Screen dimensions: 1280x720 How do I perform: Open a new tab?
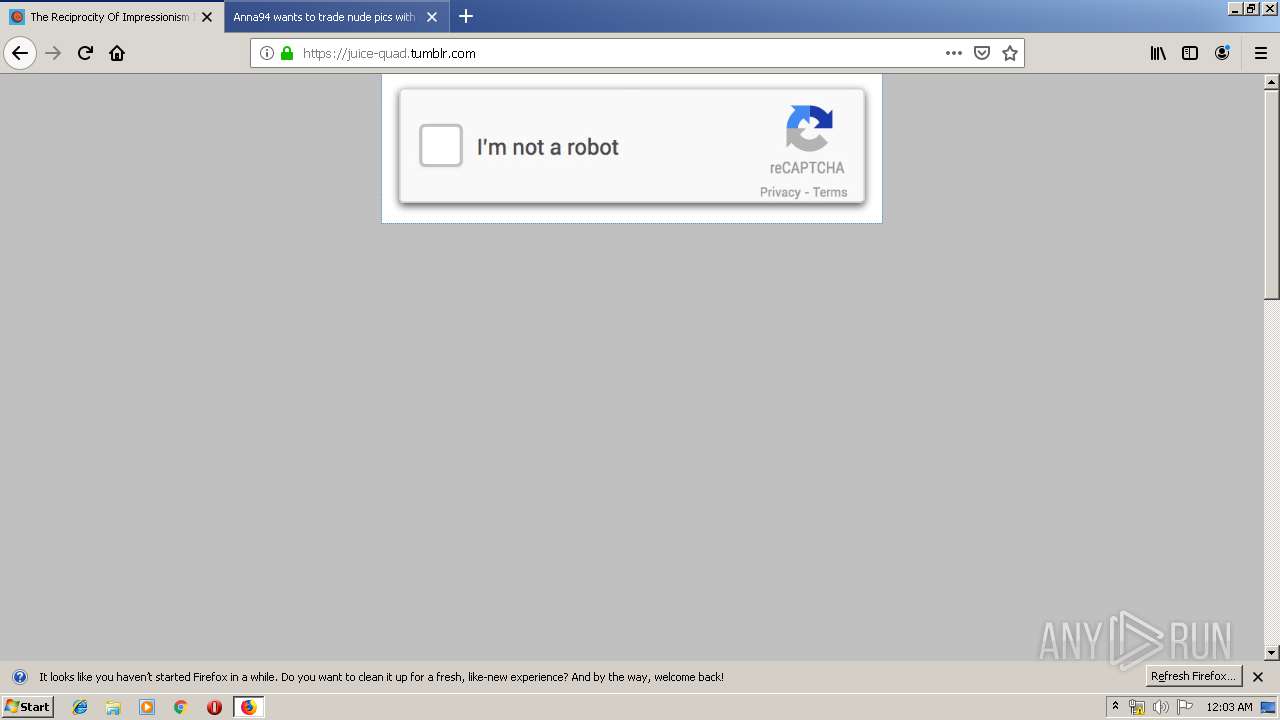pos(466,17)
